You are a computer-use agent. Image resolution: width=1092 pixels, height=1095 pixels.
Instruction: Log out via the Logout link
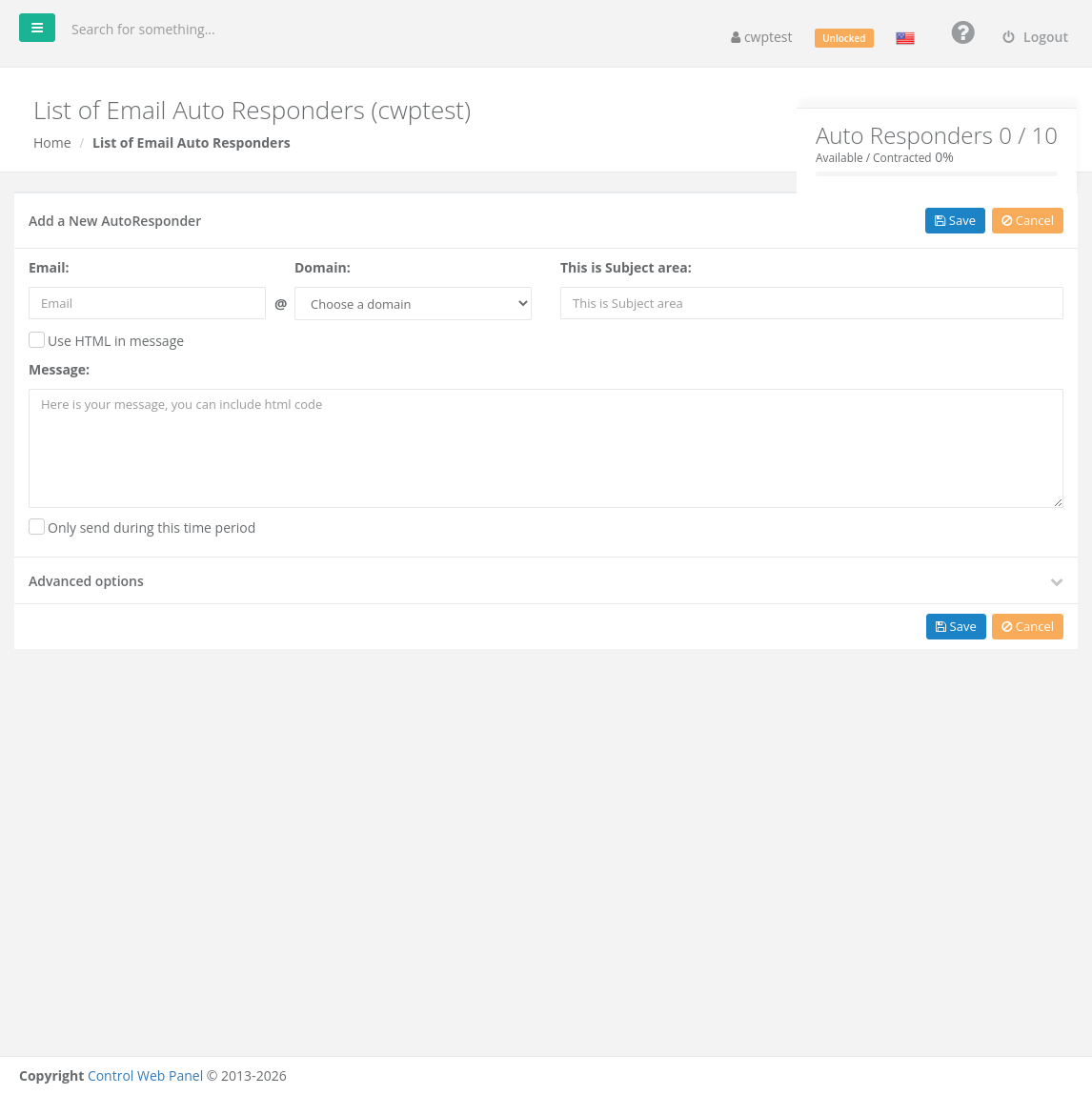pyautogui.click(x=1035, y=37)
